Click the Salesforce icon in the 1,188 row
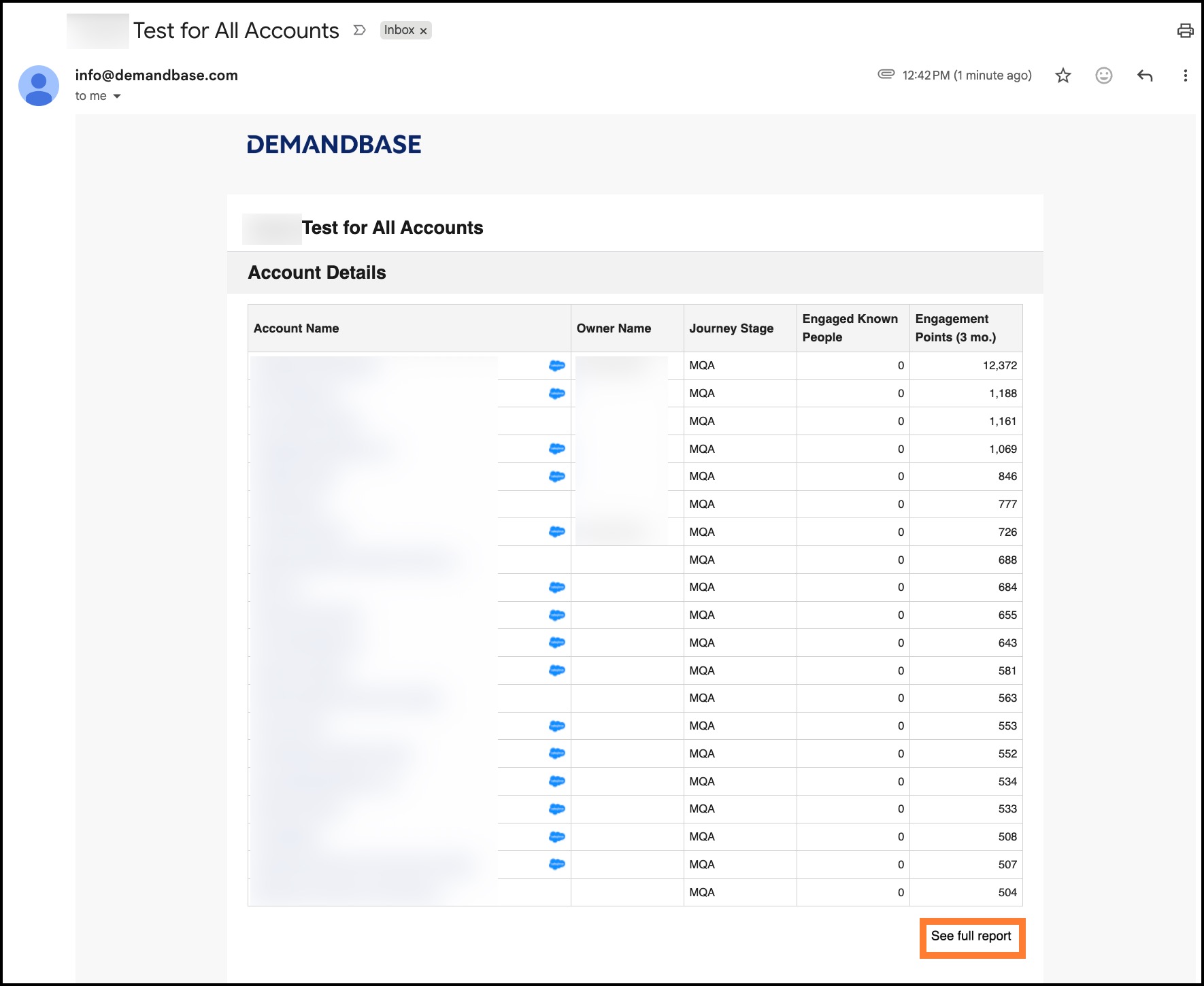Viewport: 1204px width, 986px height. (x=556, y=394)
